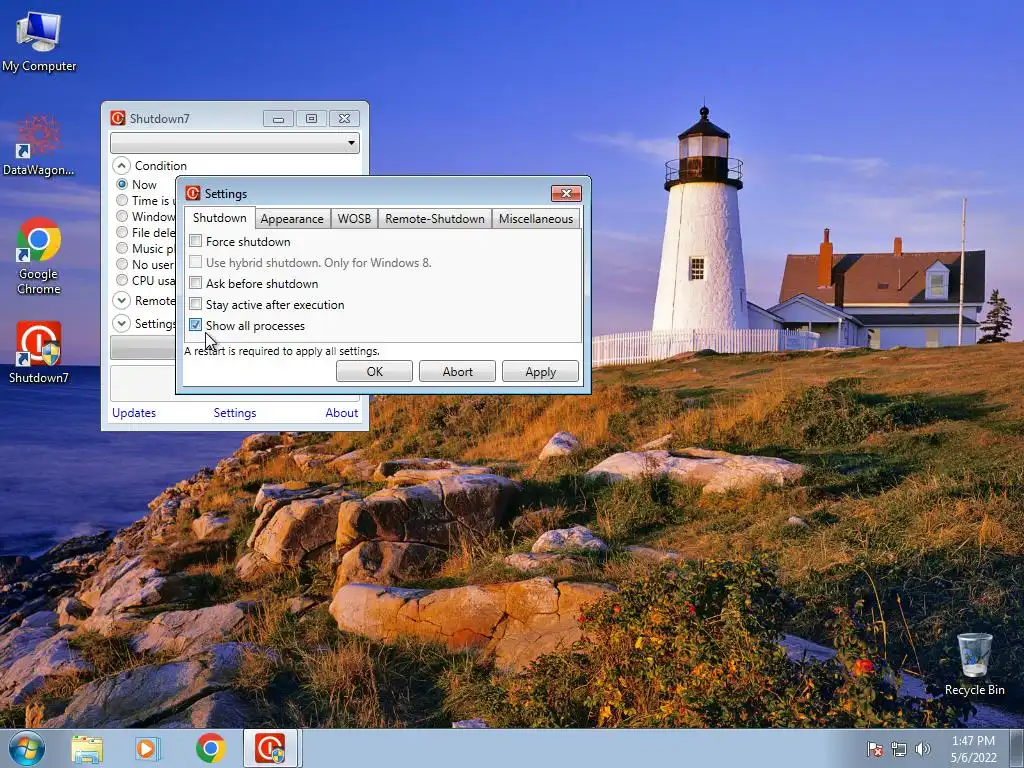Open the action dropdown in Shutdown7
The image size is (1024, 768).
pos(234,142)
